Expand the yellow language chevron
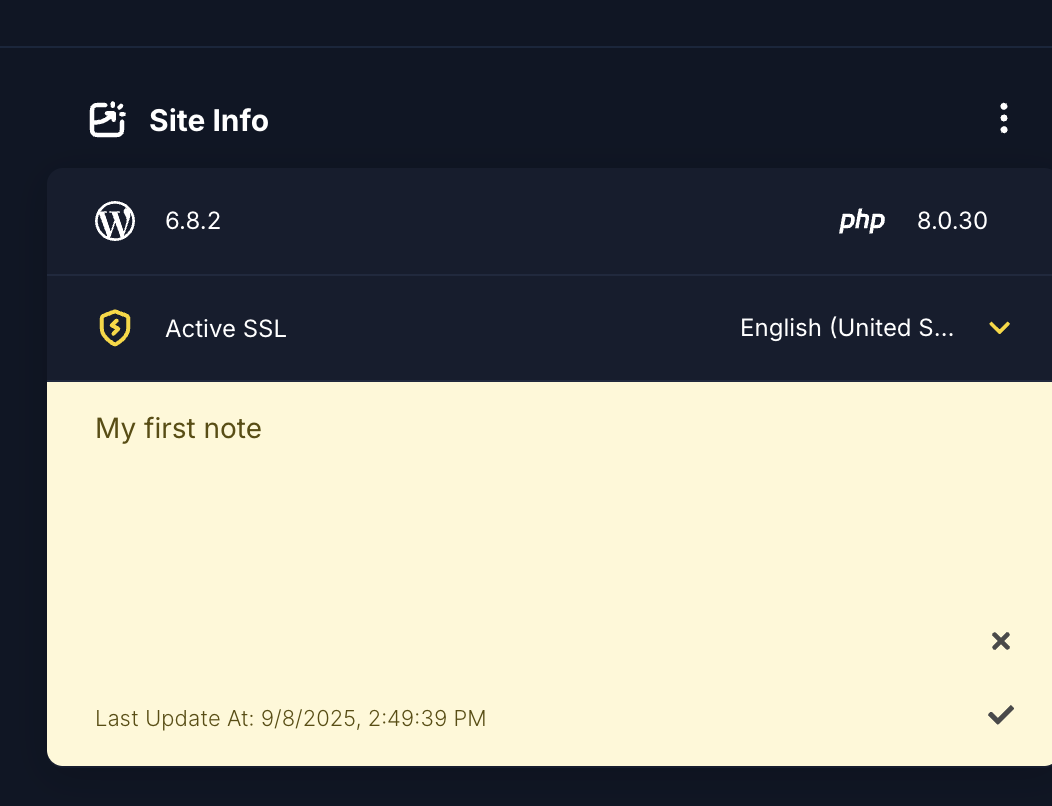Screen dimensions: 1052x806 (x=999, y=328)
